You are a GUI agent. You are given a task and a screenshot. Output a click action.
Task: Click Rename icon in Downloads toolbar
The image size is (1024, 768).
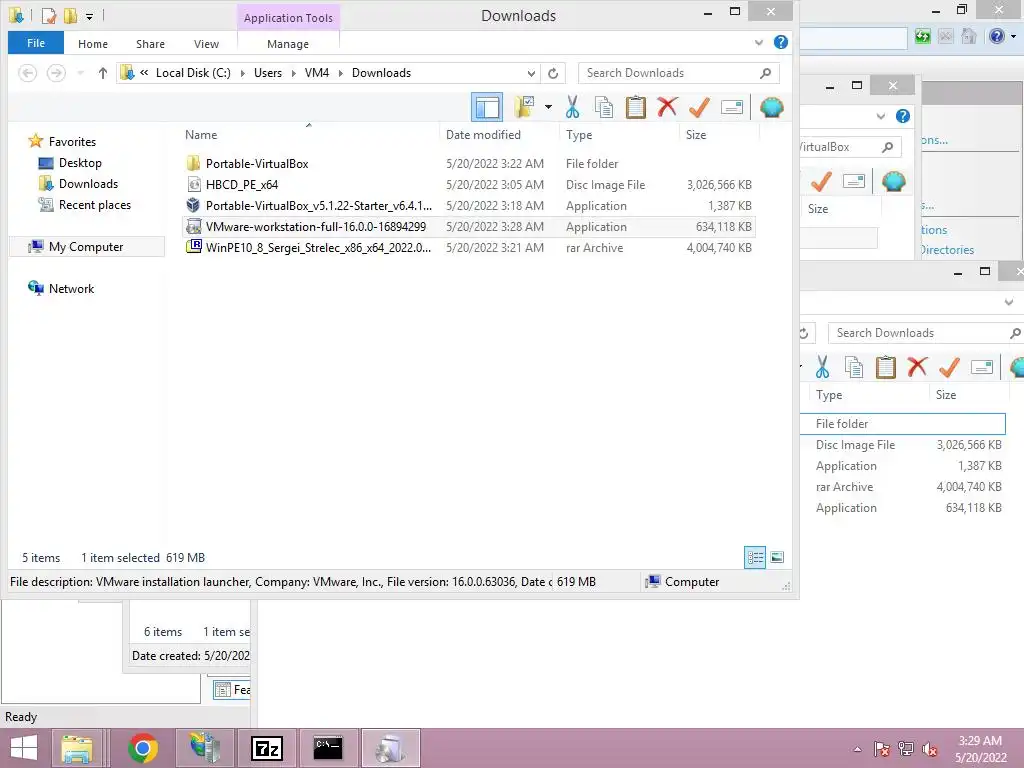pyautogui.click(x=731, y=107)
